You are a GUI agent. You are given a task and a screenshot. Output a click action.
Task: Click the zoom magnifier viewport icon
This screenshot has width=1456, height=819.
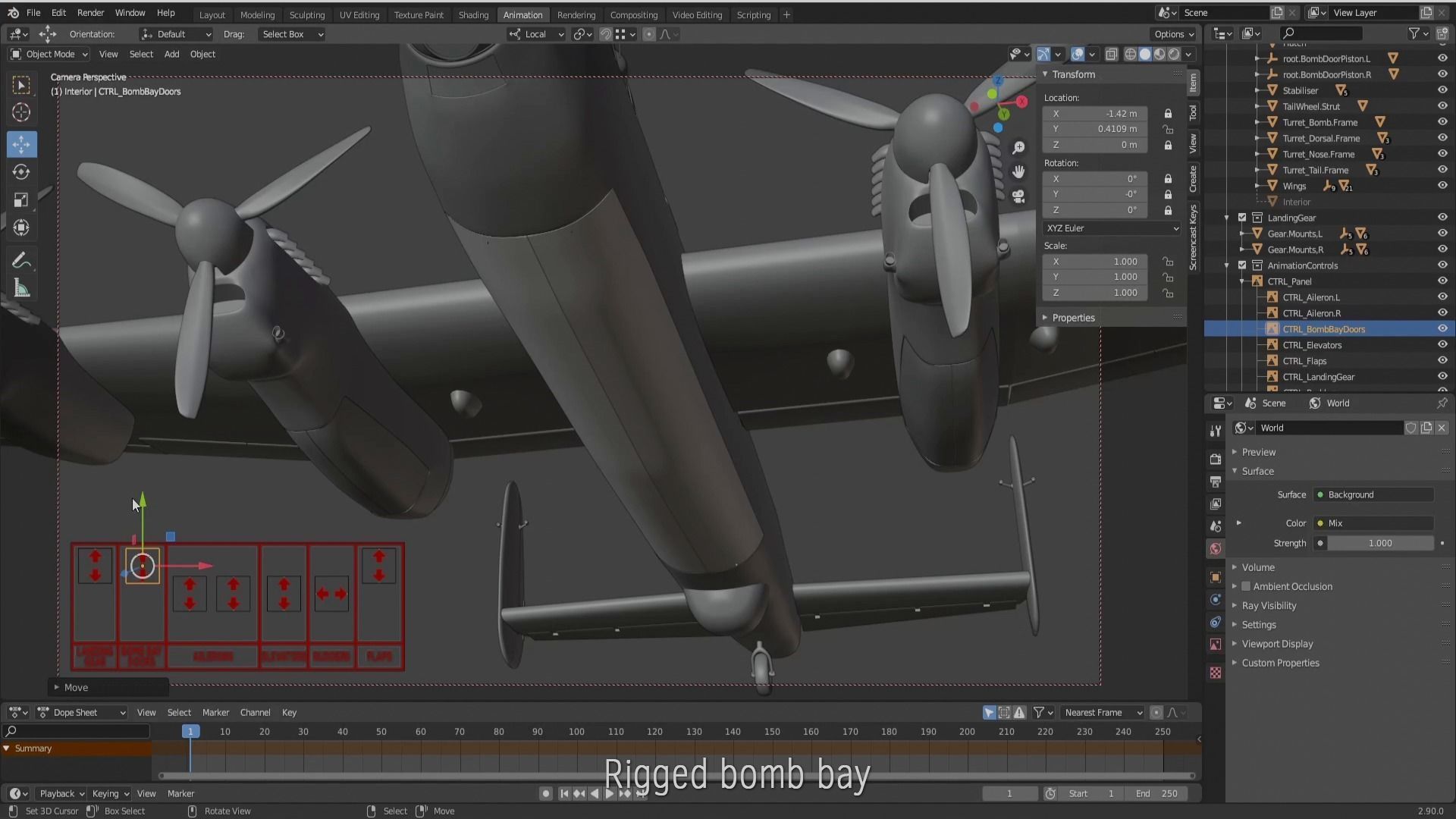point(1018,148)
